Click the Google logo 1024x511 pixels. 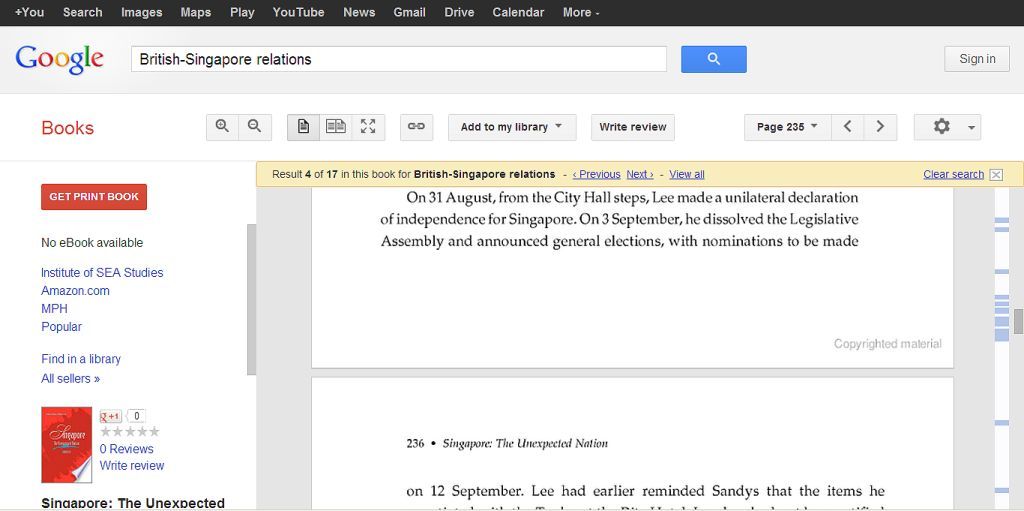pos(59,59)
